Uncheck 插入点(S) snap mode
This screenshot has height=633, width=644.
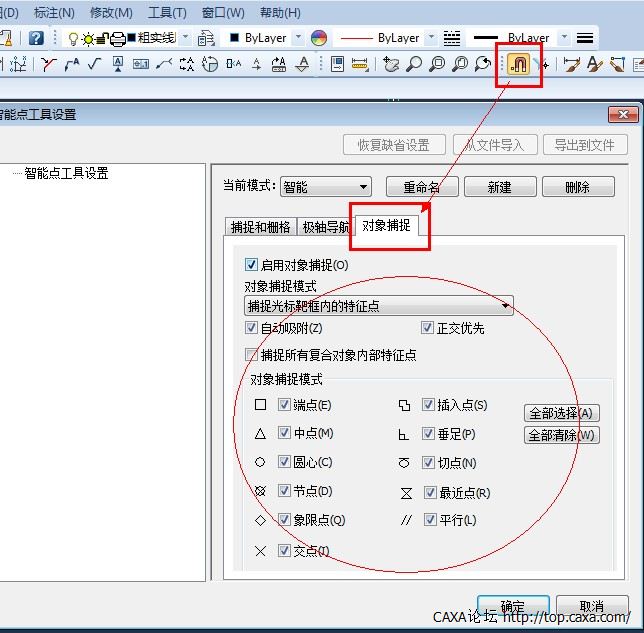428,404
